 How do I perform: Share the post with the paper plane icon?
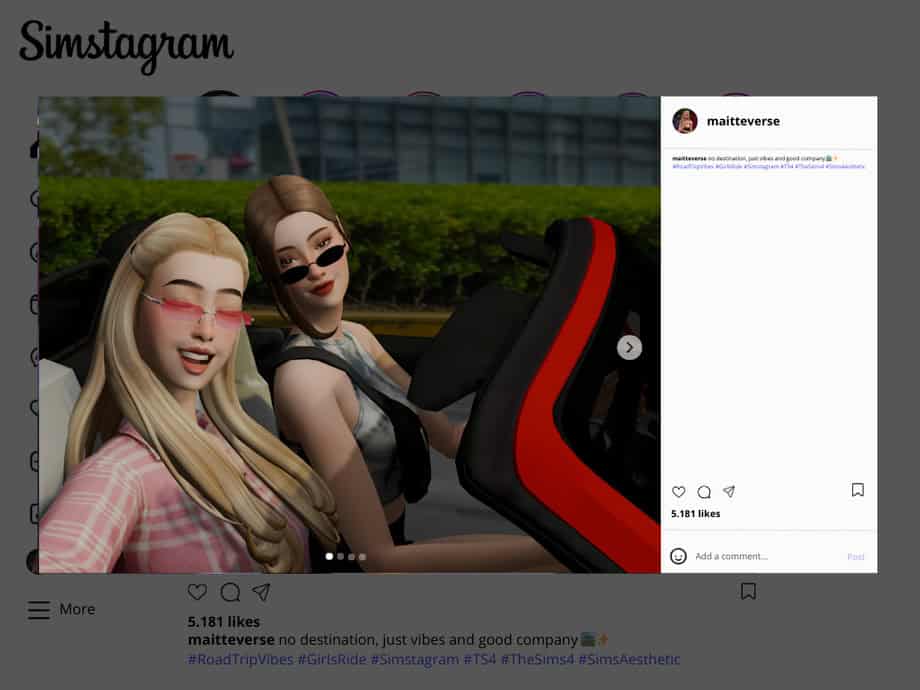coord(729,492)
